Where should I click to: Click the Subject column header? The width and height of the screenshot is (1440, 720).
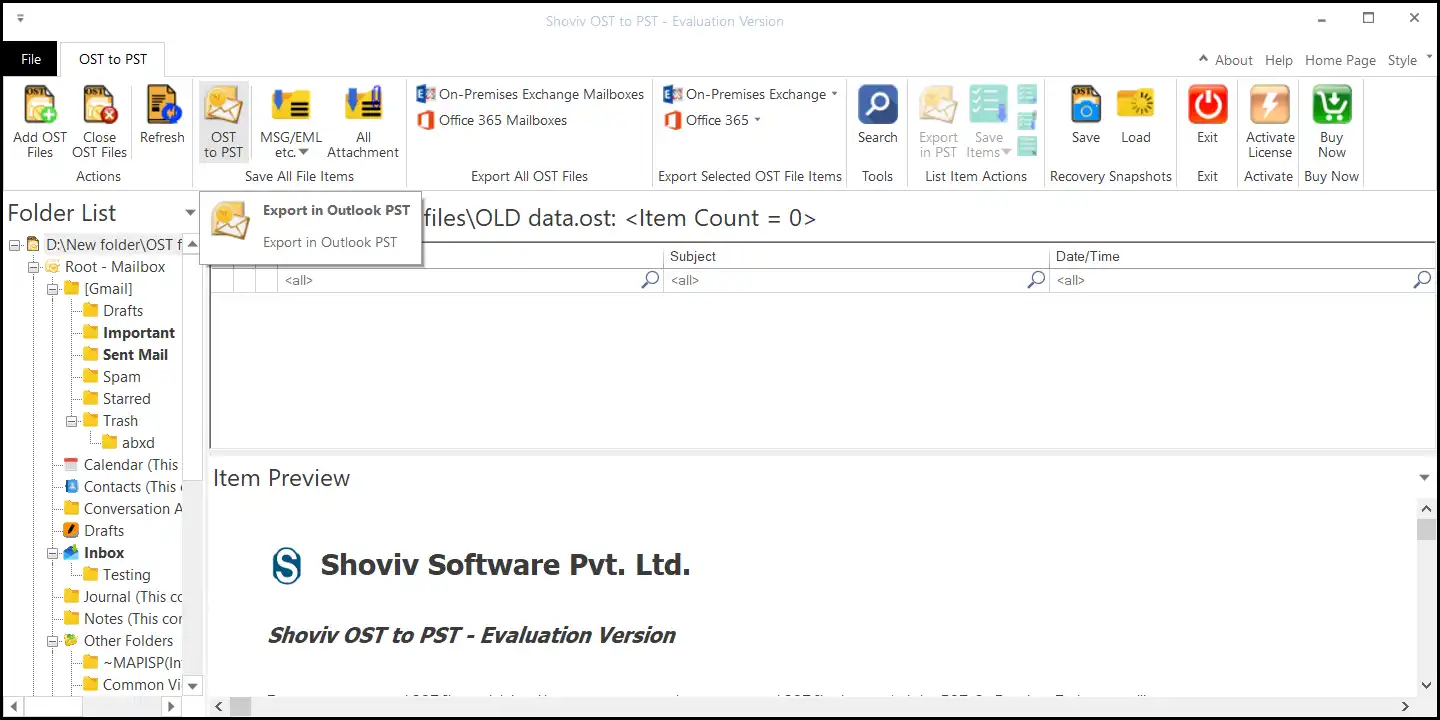click(856, 256)
